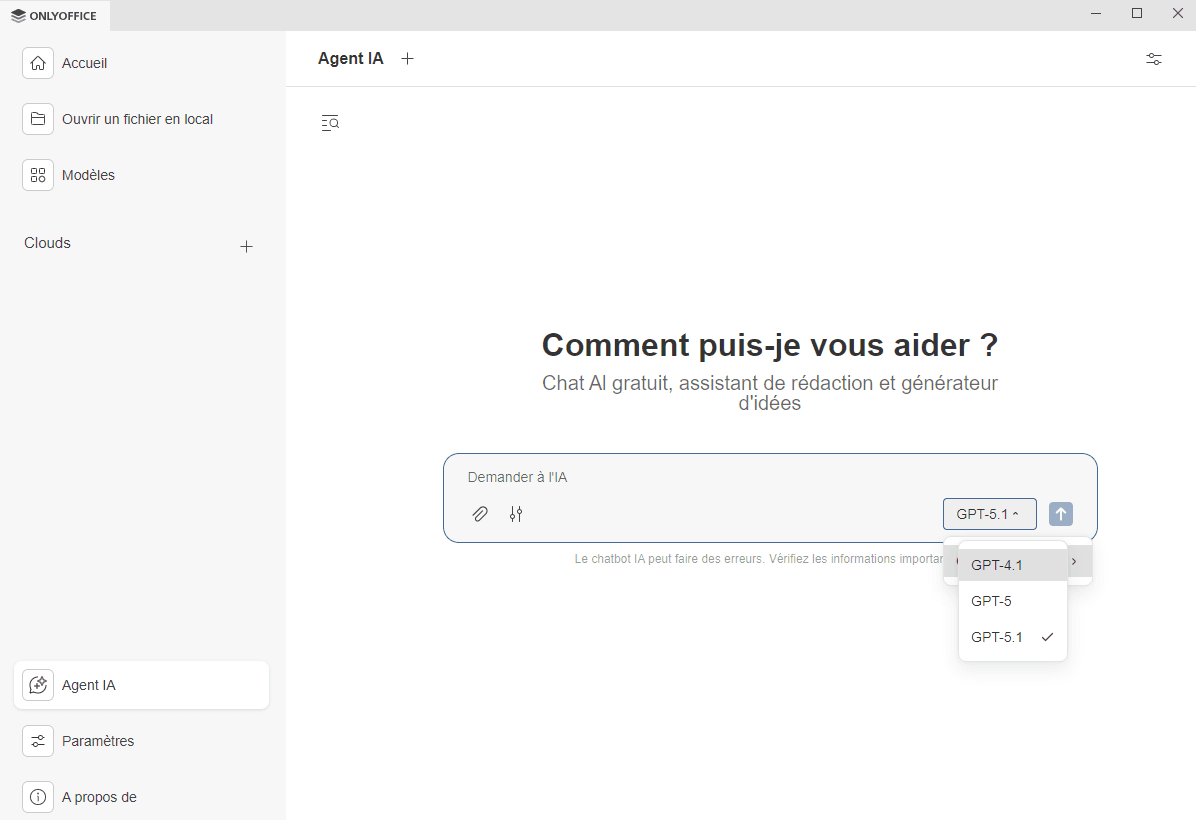This screenshot has width=1196, height=820.
Task: Select the Modèles grid icon
Action: click(x=38, y=174)
